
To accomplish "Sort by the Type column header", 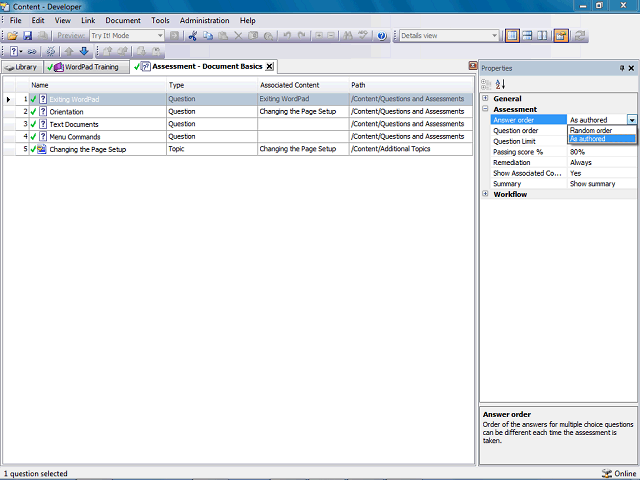I will click(212, 85).
